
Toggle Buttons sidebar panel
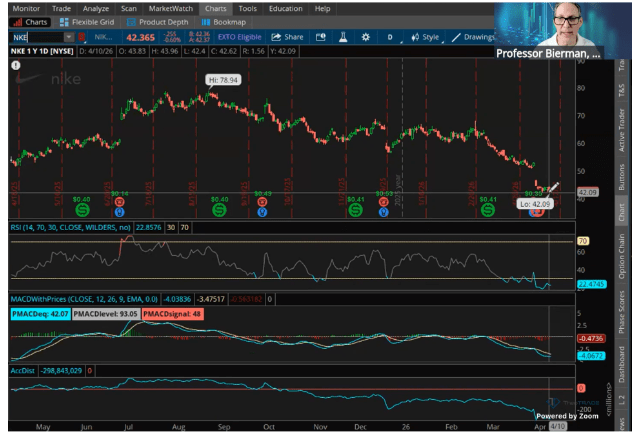[x=621, y=177]
